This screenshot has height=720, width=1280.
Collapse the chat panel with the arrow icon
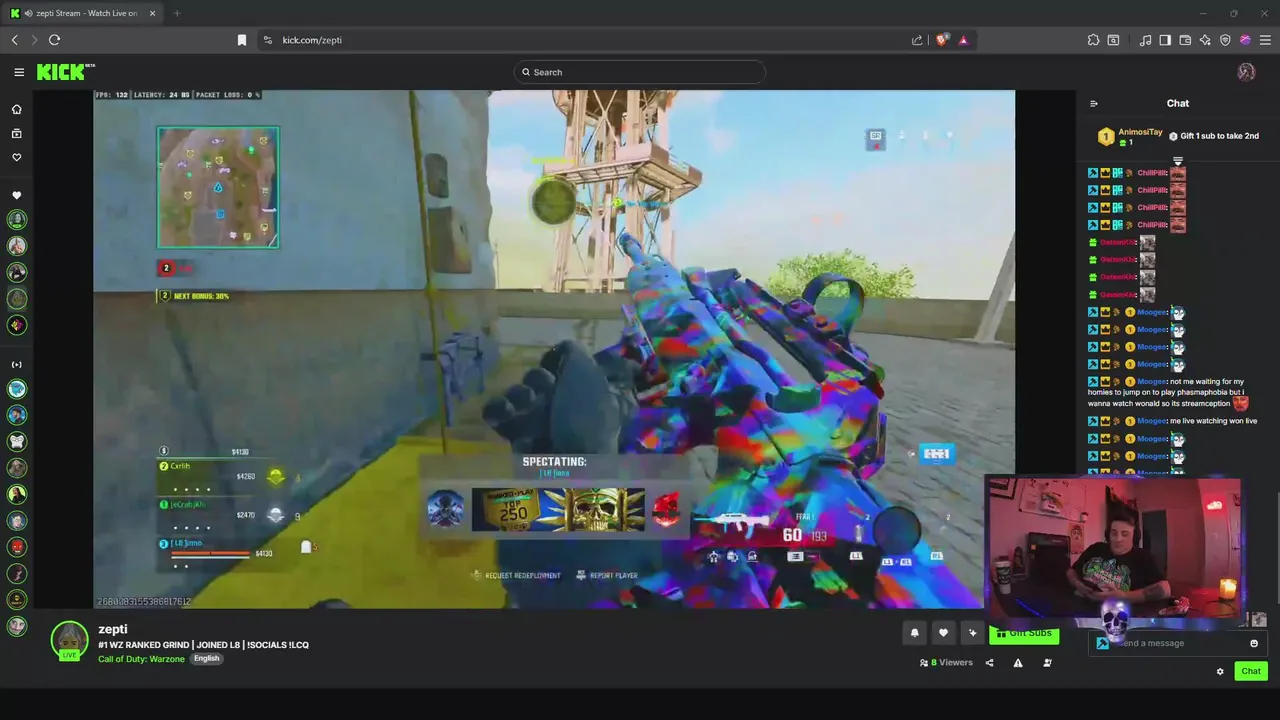[1094, 103]
